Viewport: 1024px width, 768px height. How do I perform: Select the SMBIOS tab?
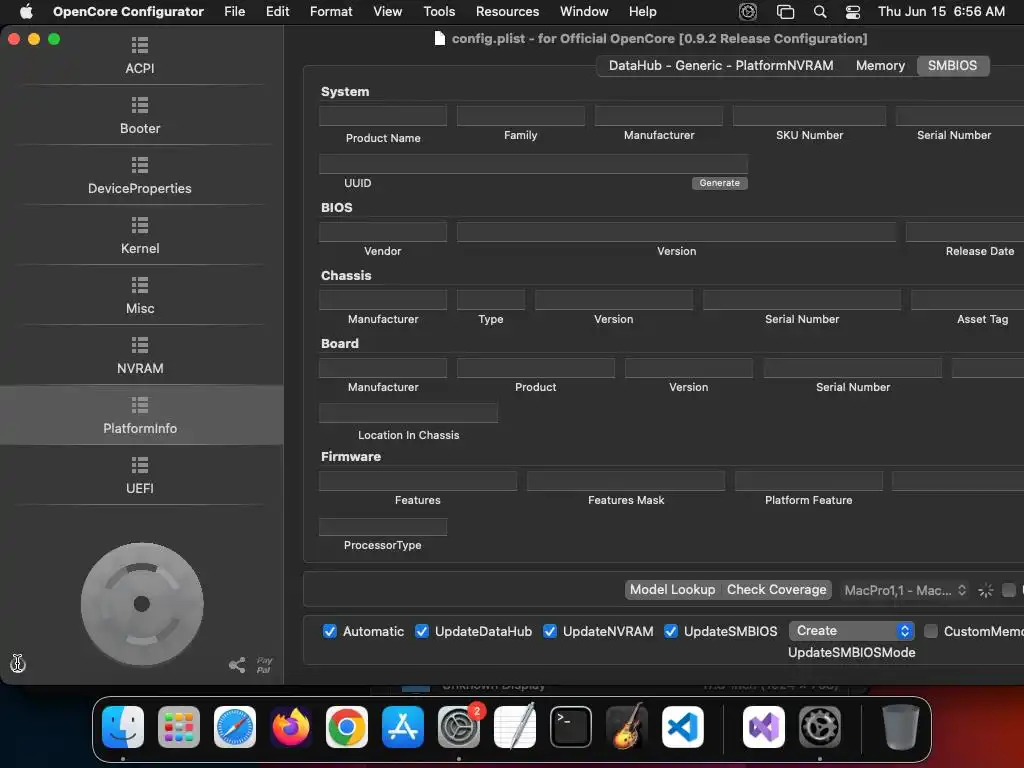(953, 65)
